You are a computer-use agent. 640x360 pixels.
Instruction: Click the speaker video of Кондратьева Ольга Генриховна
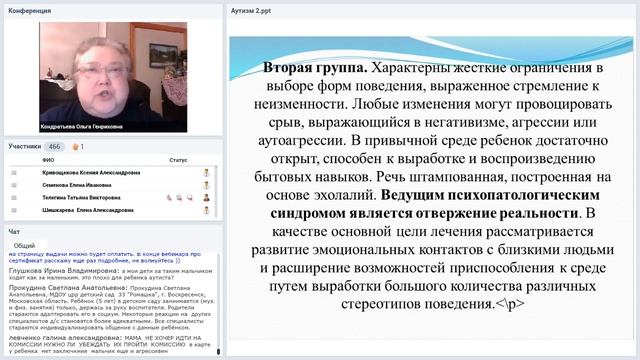(x=113, y=77)
